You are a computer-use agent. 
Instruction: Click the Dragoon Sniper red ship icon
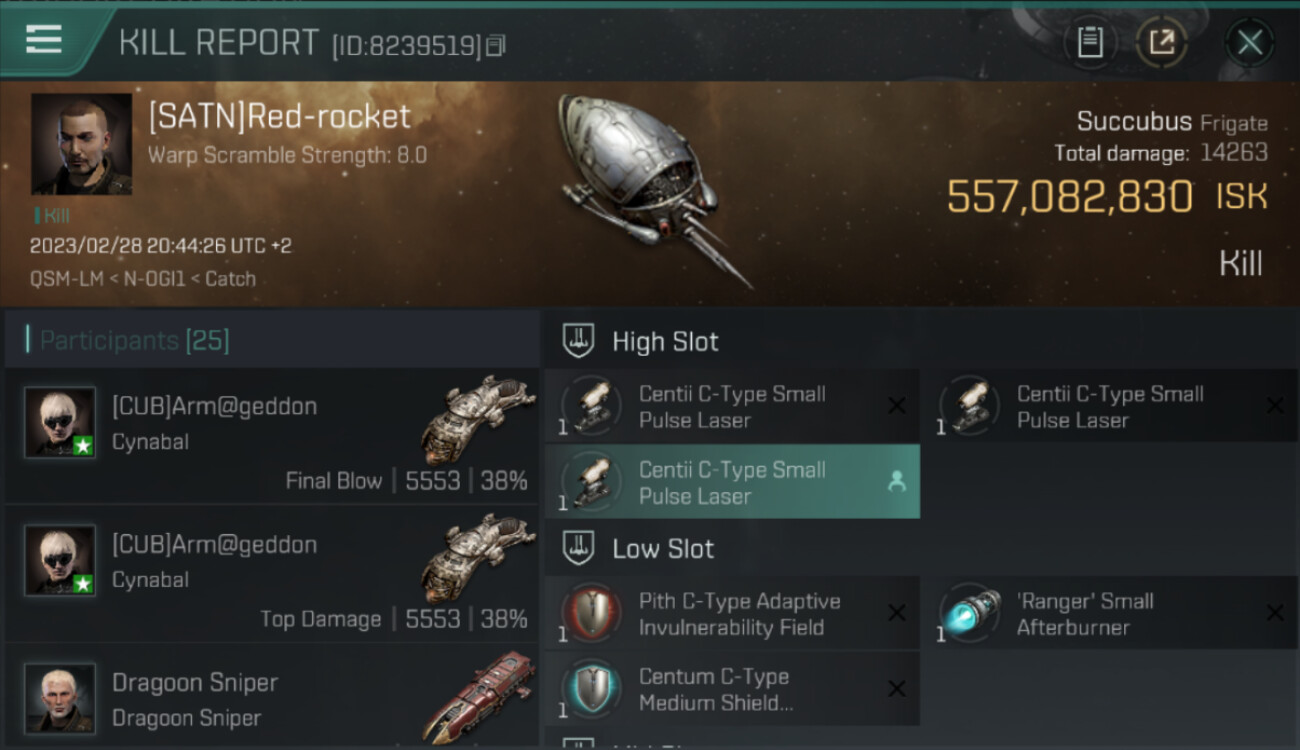[478, 696]
